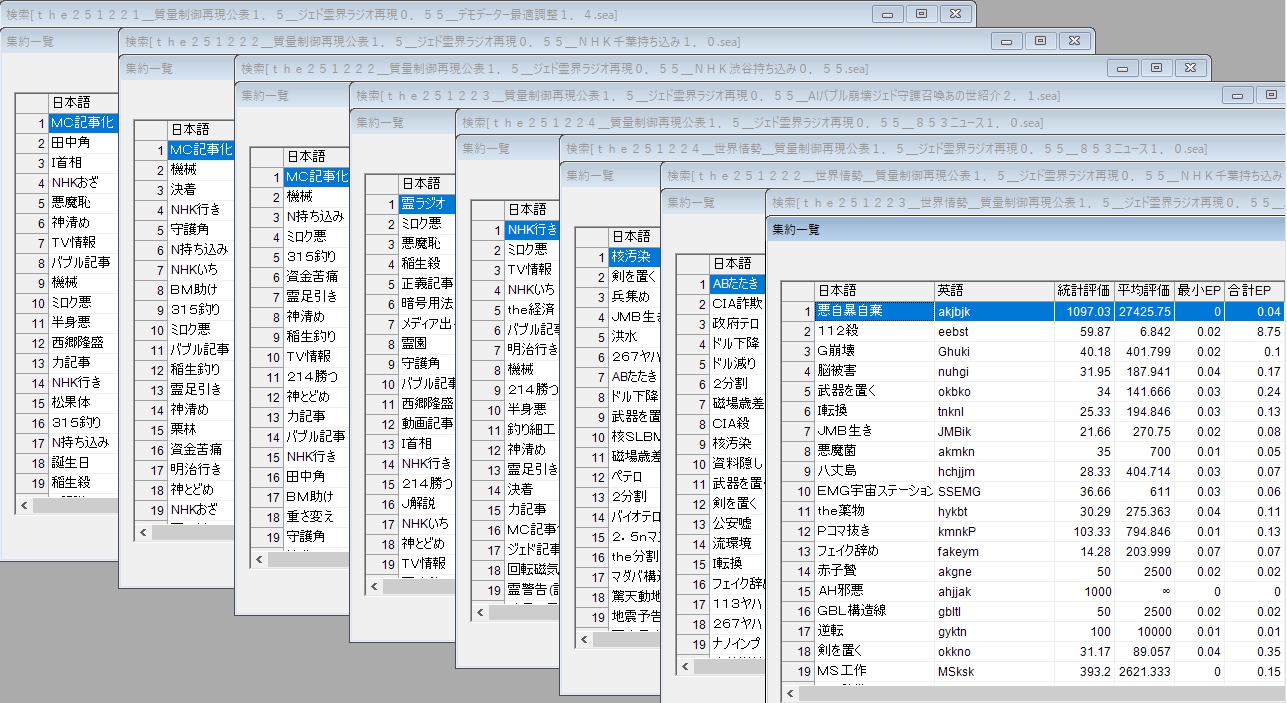Minimize the NHK渋谷持ち込み window
This screenshot has height=703, width=1287.
[x=1122, y=67]
